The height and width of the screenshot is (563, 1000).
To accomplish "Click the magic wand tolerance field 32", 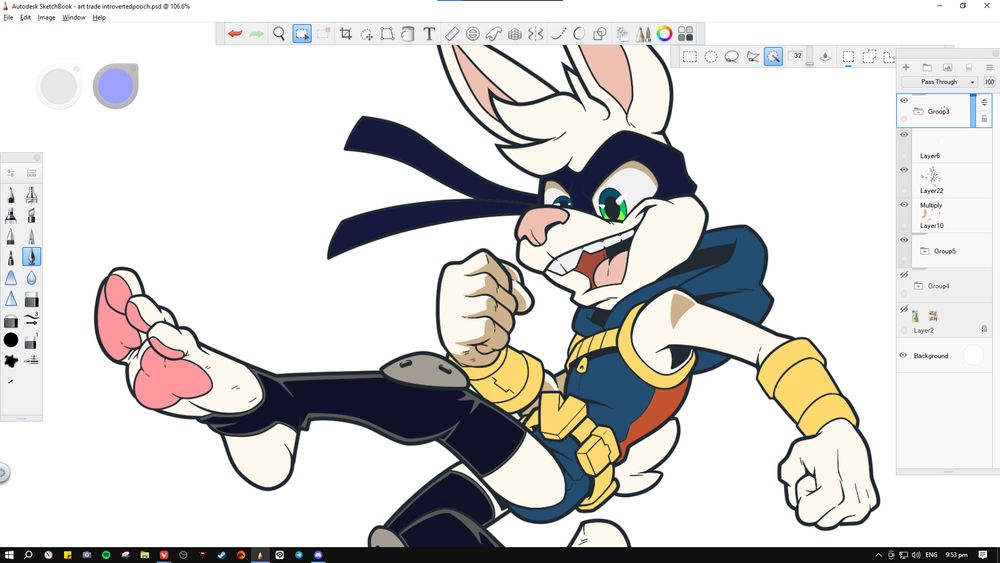I will 797,55.
